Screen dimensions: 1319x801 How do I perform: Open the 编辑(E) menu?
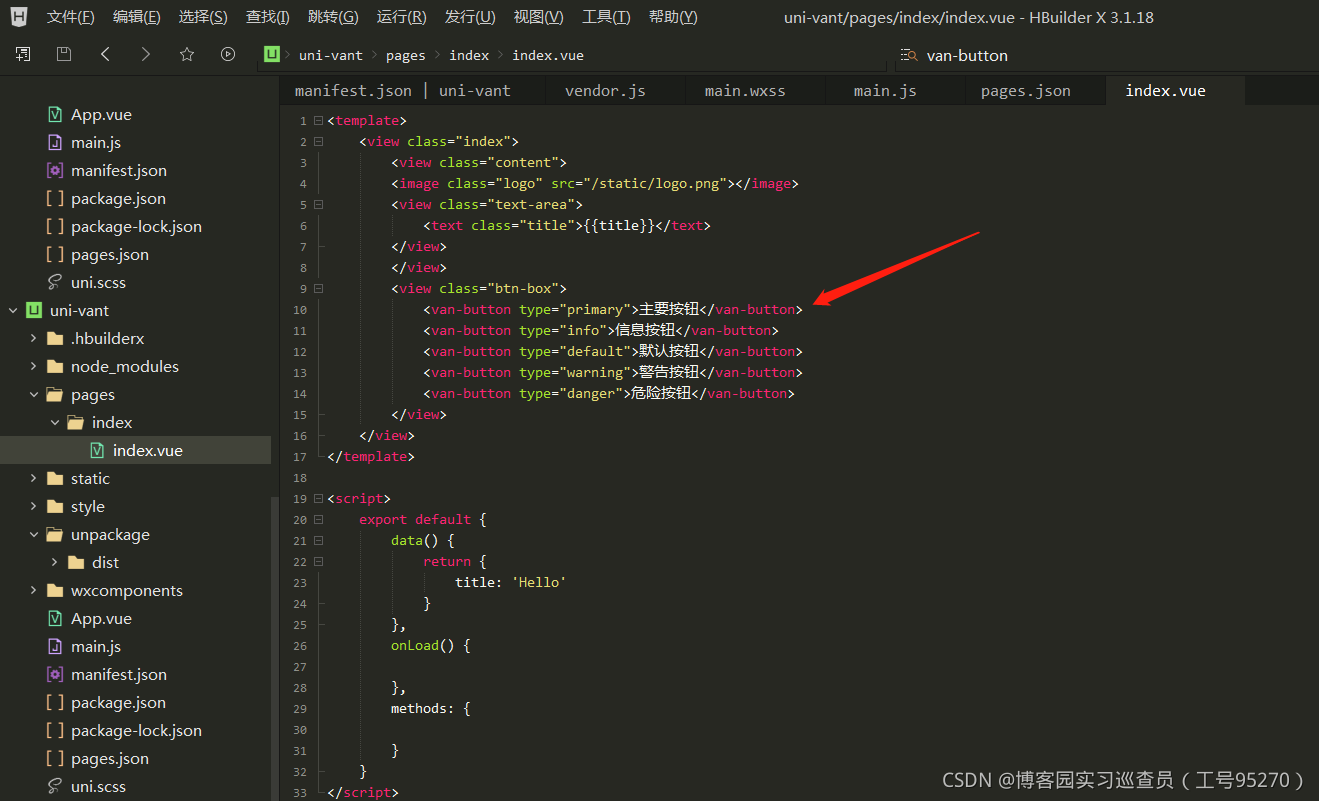pos(136,17)
